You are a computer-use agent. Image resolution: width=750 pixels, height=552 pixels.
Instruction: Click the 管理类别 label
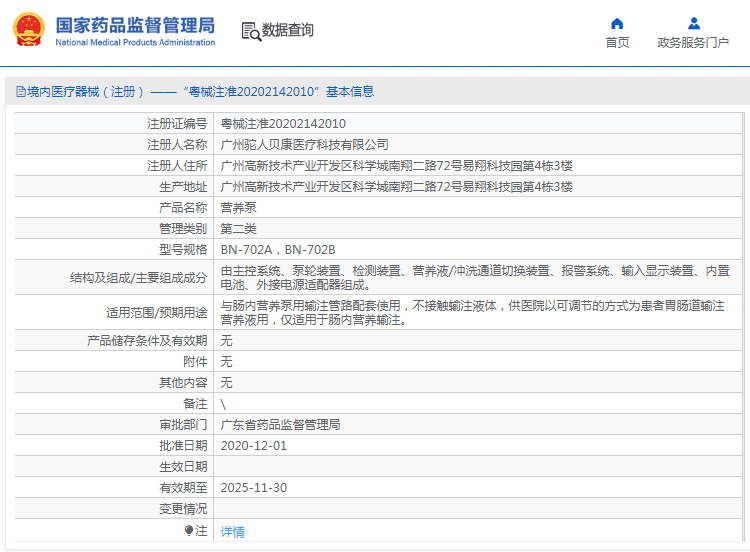[183, 229]
